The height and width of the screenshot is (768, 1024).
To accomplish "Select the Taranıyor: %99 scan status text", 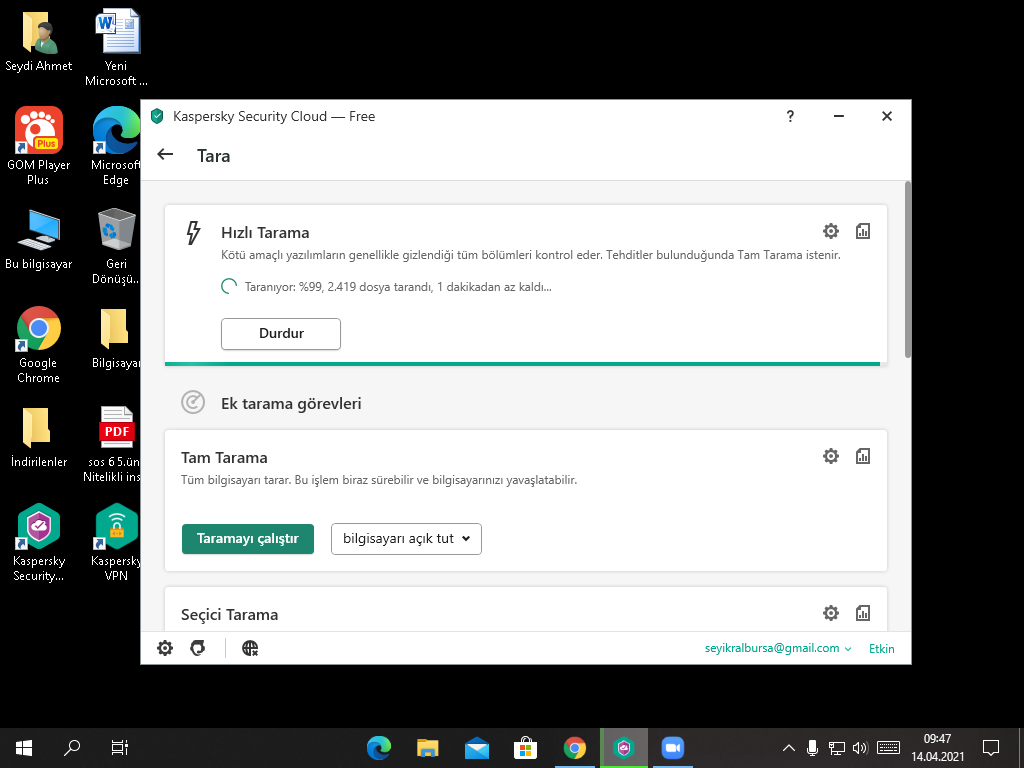I will pyautogui.click(x=398, y=287).
